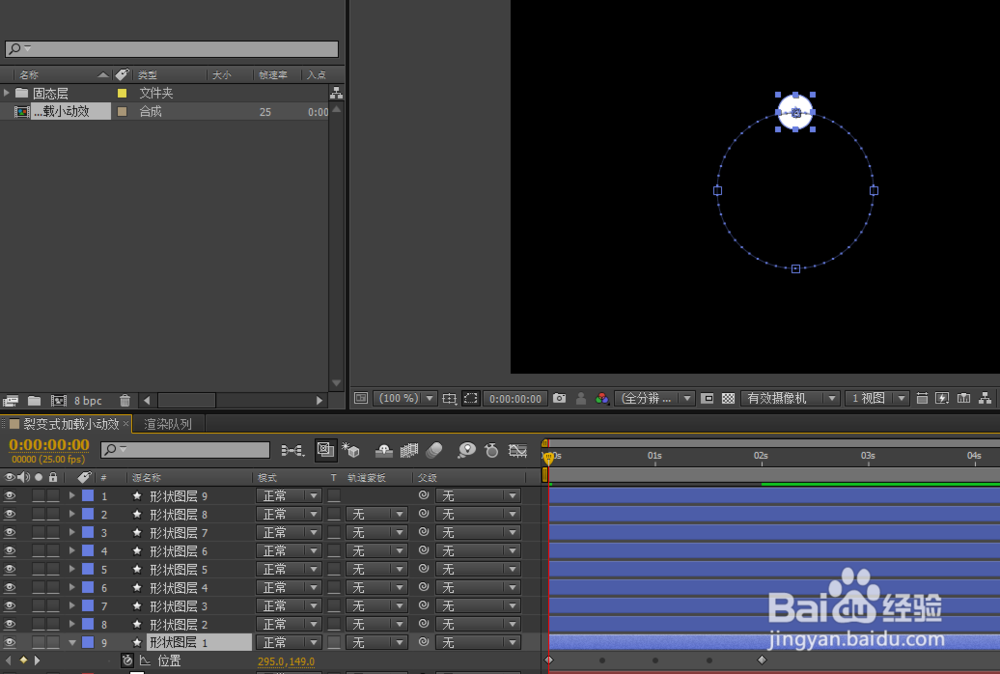Toggle mask and shape path visibility
The image size is (1000, 674).
pos(471,399)
